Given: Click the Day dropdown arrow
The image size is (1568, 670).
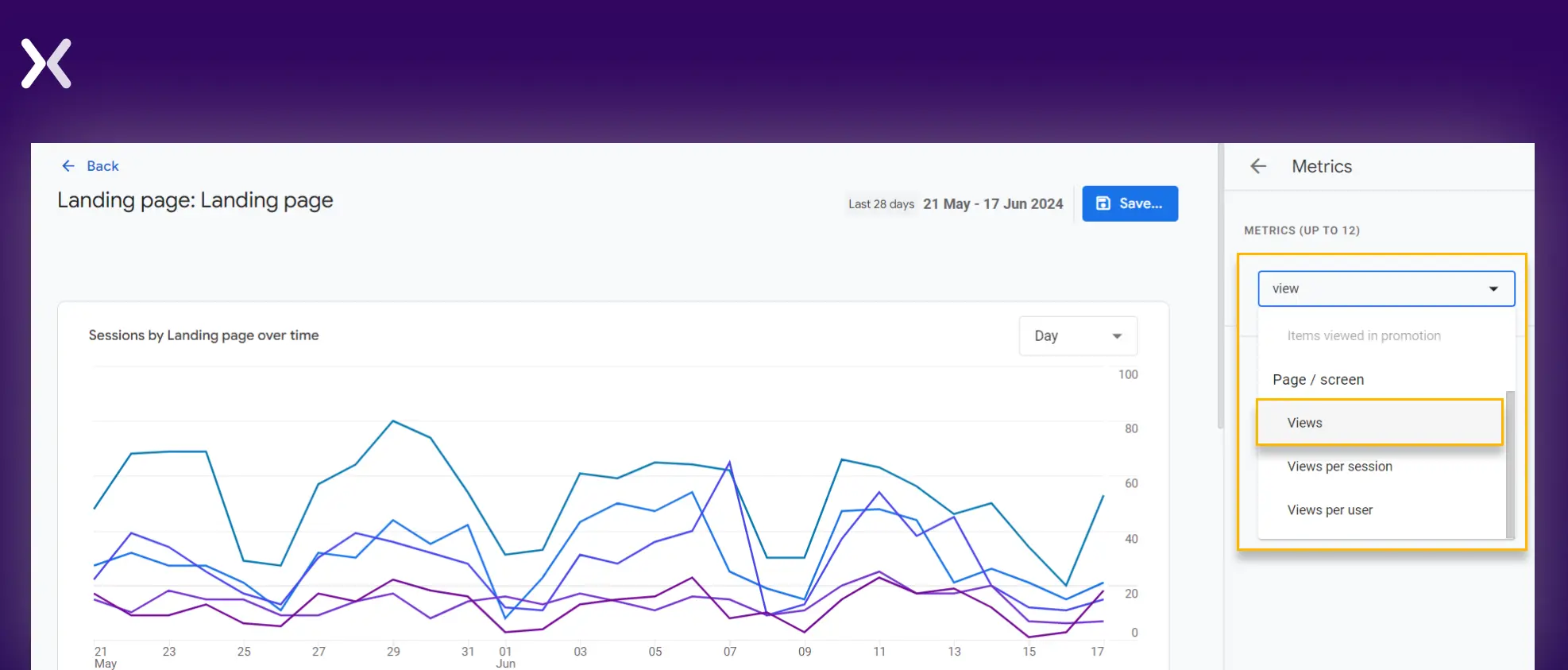Looking at the screenshot, I should click(x=1117, y=336).
